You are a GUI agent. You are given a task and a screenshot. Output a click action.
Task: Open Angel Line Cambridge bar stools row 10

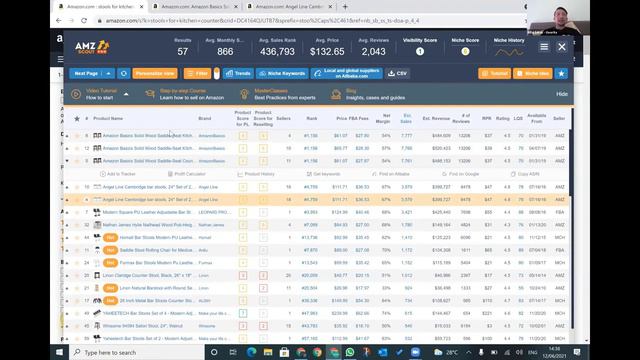point(149,187)
